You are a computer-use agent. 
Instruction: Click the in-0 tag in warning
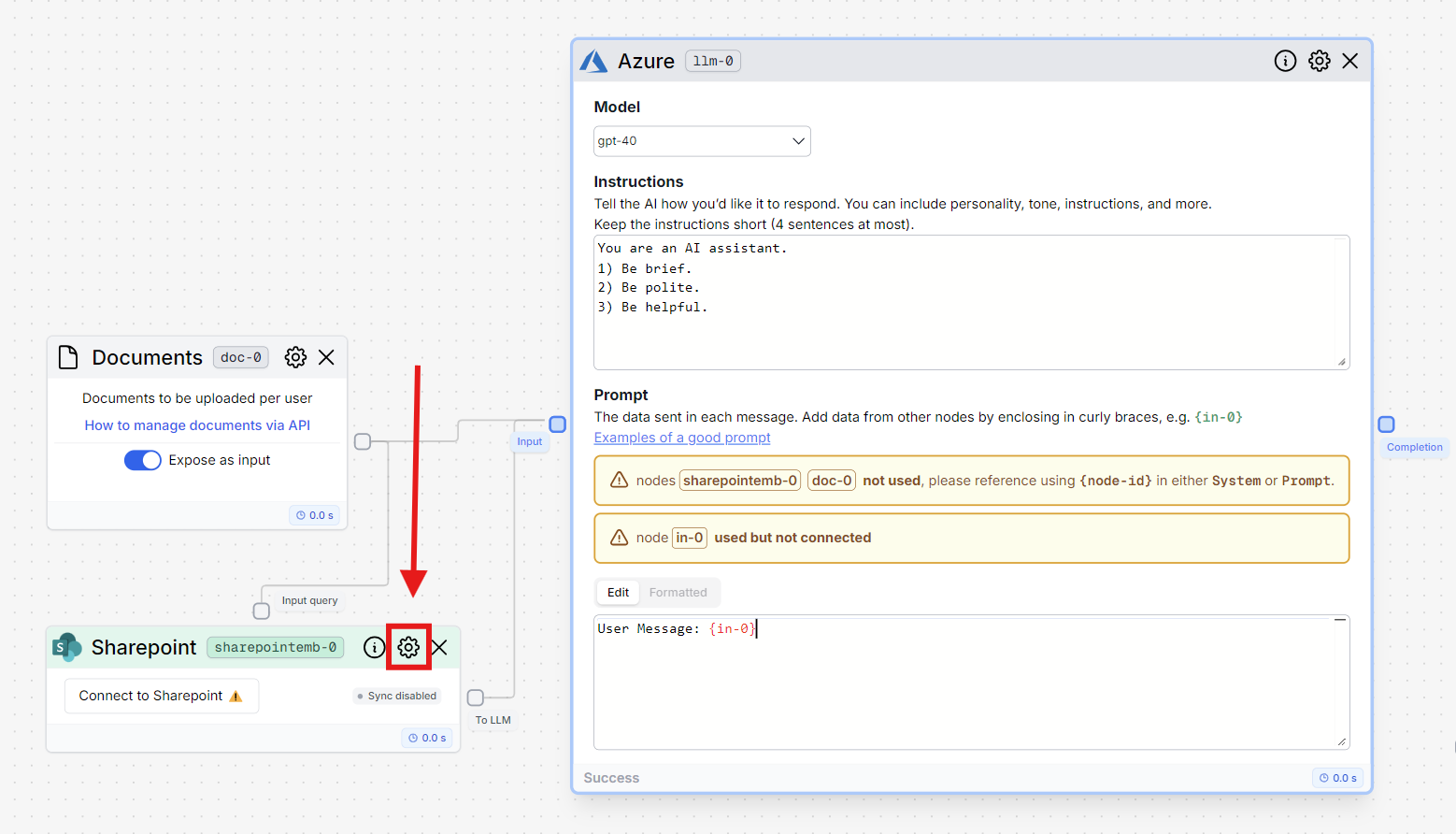pos(690,538)
